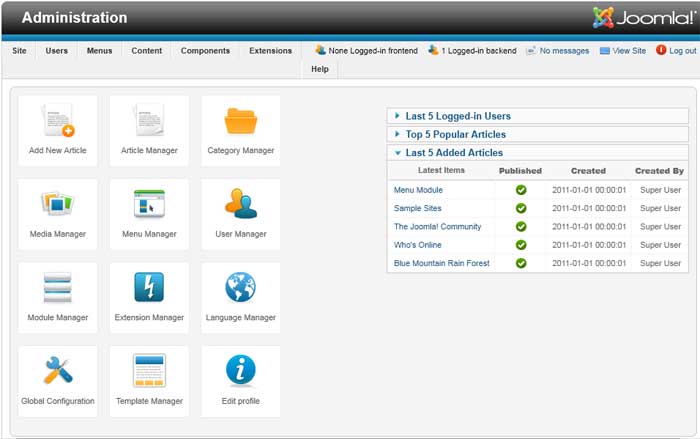Toggle published status of Who's Online
The height and width of the screenshot is (439, 700).
pyautogui.click(x=521, y=245)
